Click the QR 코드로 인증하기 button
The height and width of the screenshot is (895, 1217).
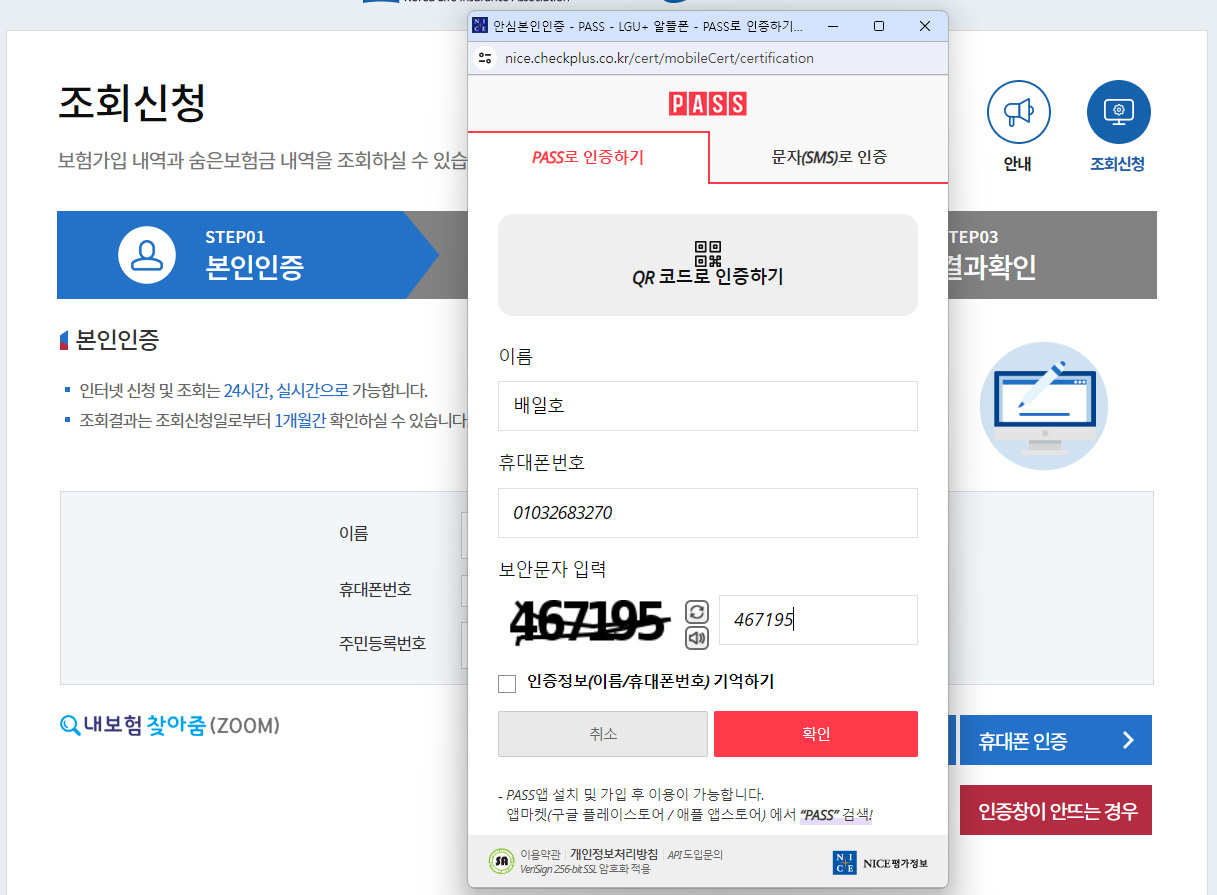708,265
